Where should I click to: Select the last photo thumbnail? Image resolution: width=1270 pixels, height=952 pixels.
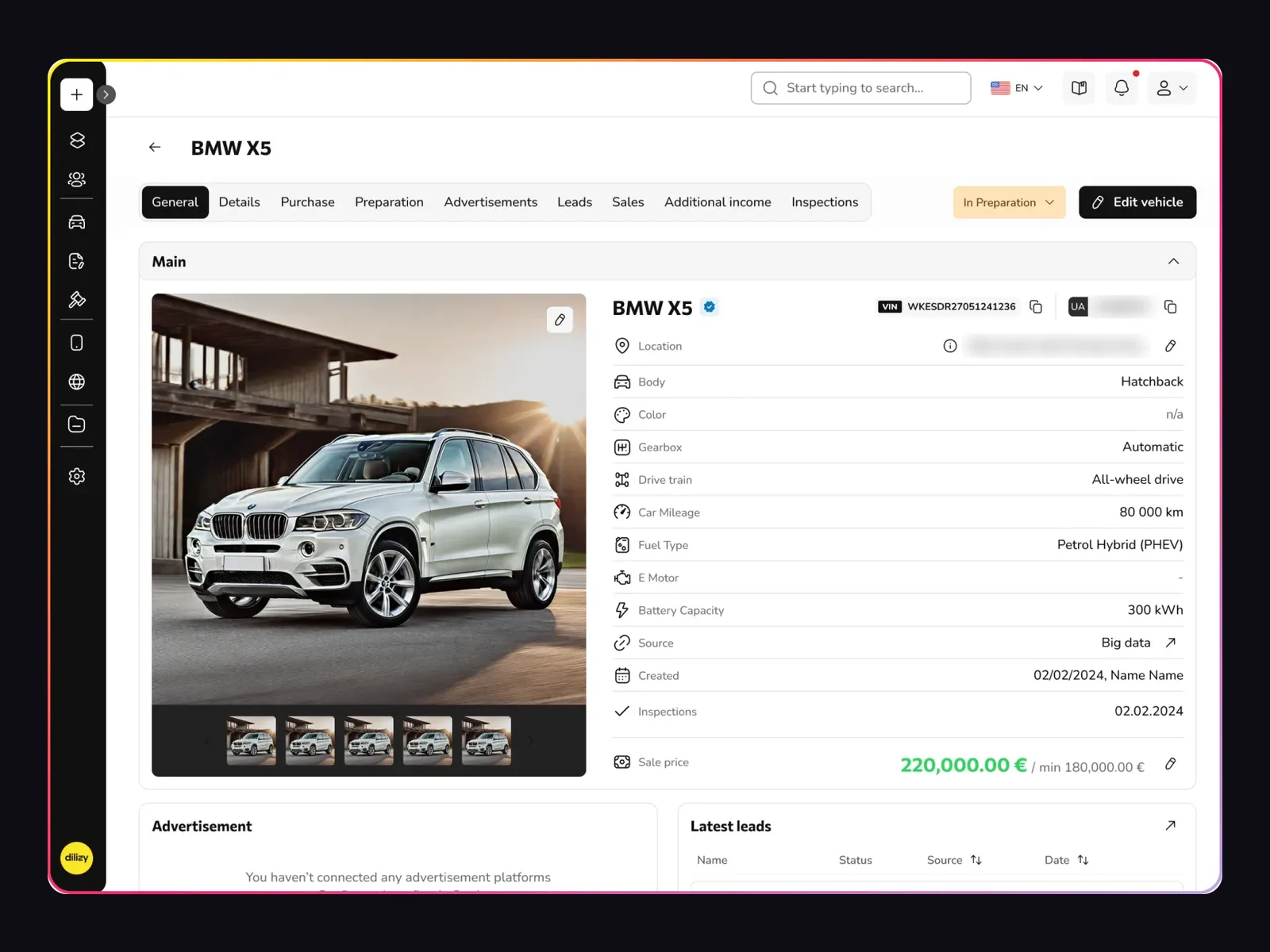(487, 741)
